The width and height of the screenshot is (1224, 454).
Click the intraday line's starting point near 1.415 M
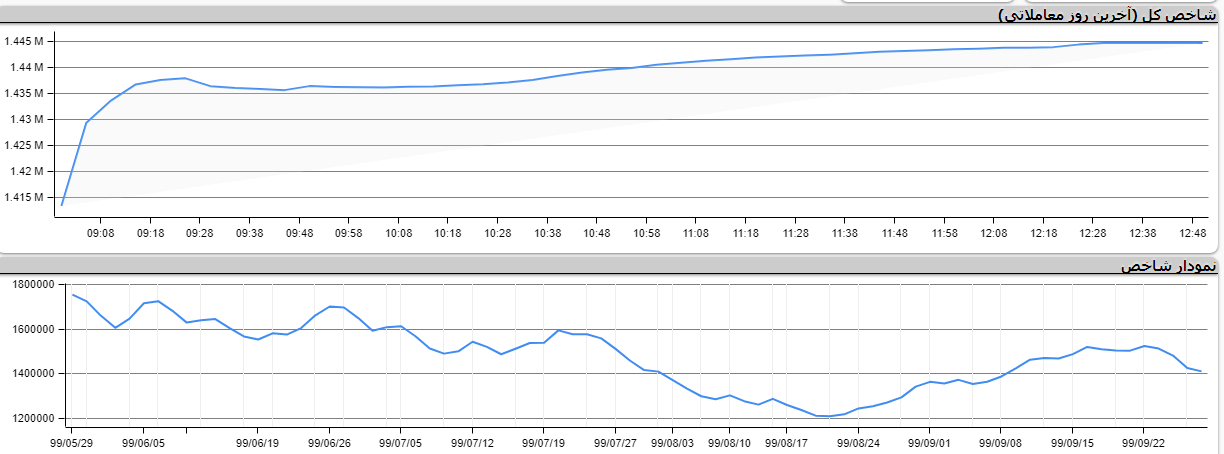62,204
